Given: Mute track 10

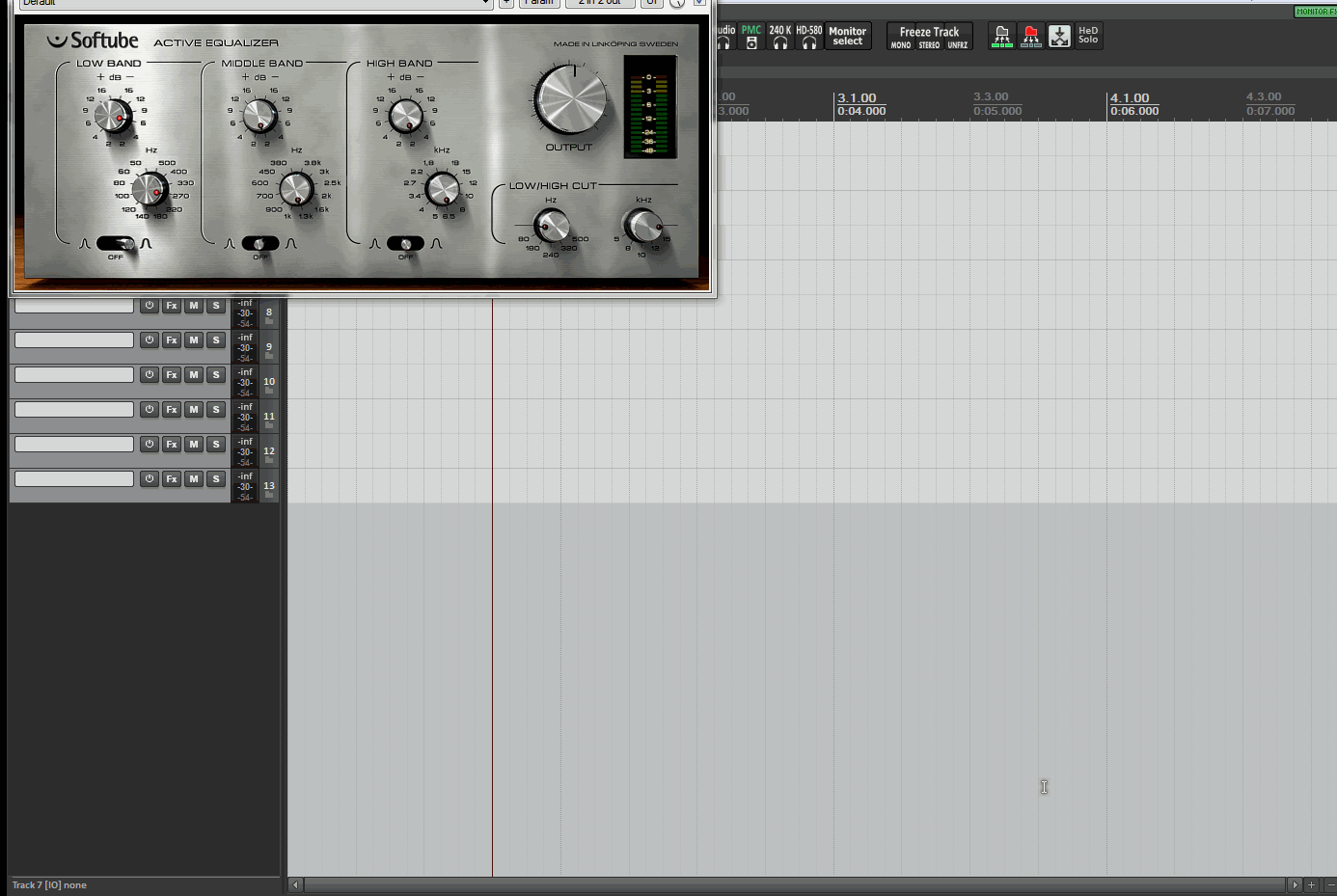Looking at the screenshot, I should [x=194, y=375].
